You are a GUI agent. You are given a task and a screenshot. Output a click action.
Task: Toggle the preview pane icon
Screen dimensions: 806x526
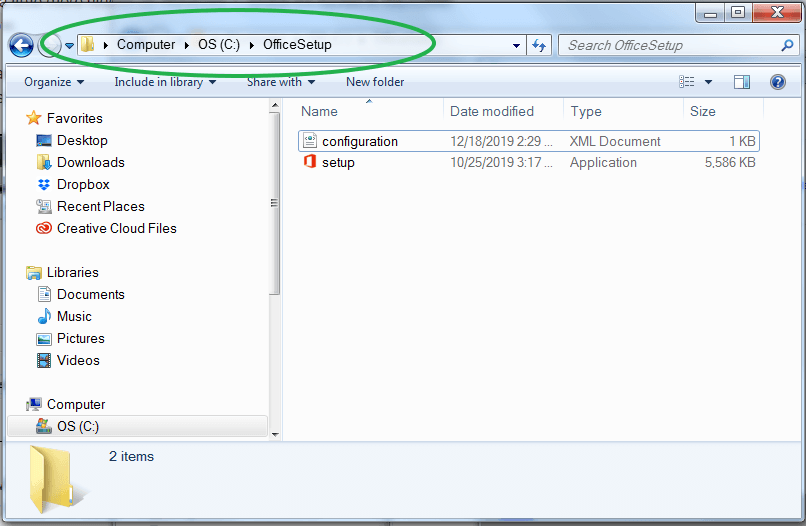pos(742,82)
